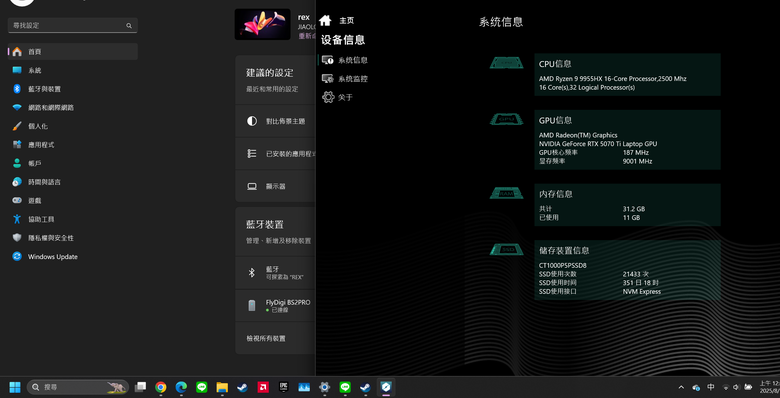Open the 已安裝的應用程式 setting row
This screenshot has height=398, width=780.
click(x=276, y=154)
